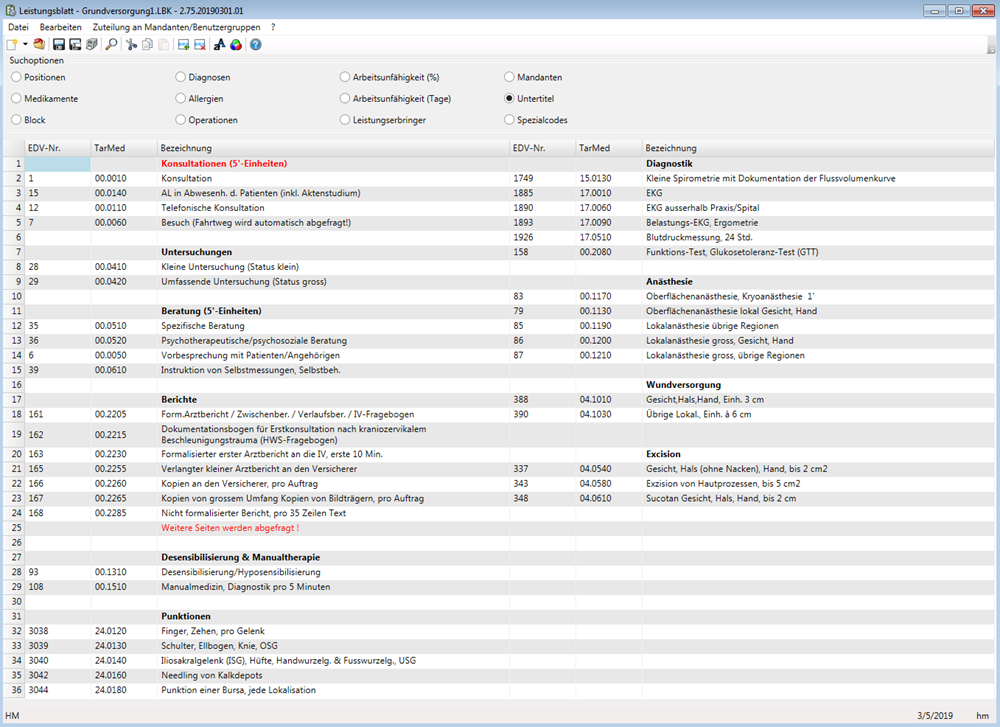This screenshot has height=727, width=1000.
Task: Click the New document toolbar icon
Action: (x=12, y=45)
